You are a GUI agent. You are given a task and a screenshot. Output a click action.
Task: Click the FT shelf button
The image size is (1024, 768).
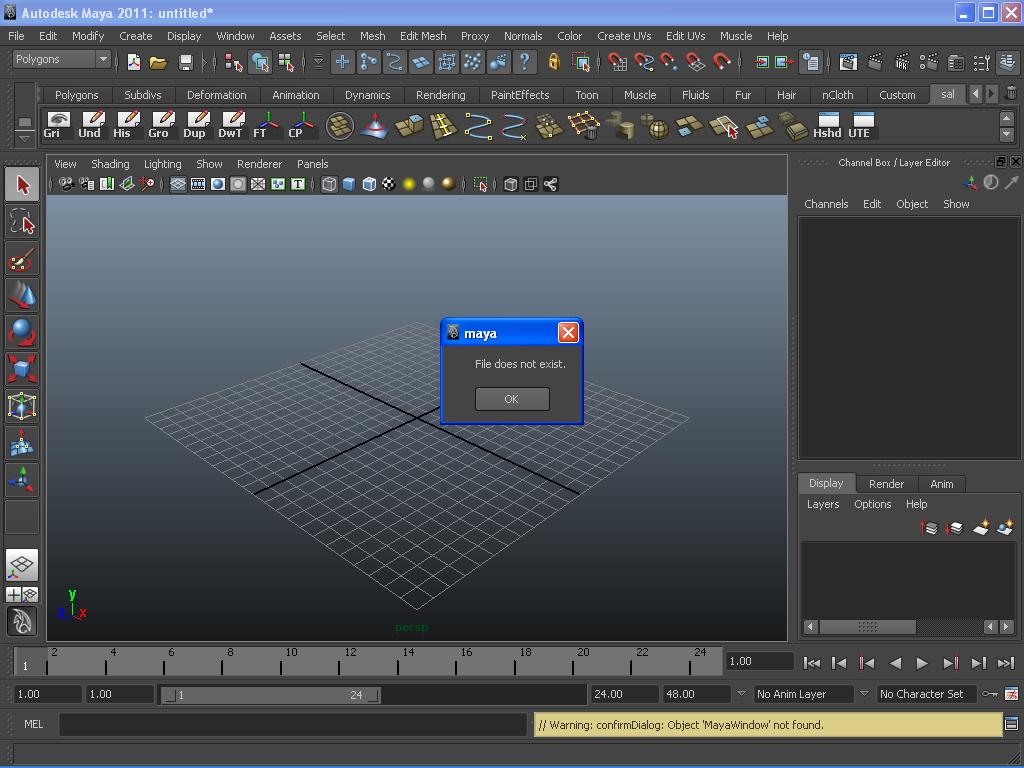(267, 125)
